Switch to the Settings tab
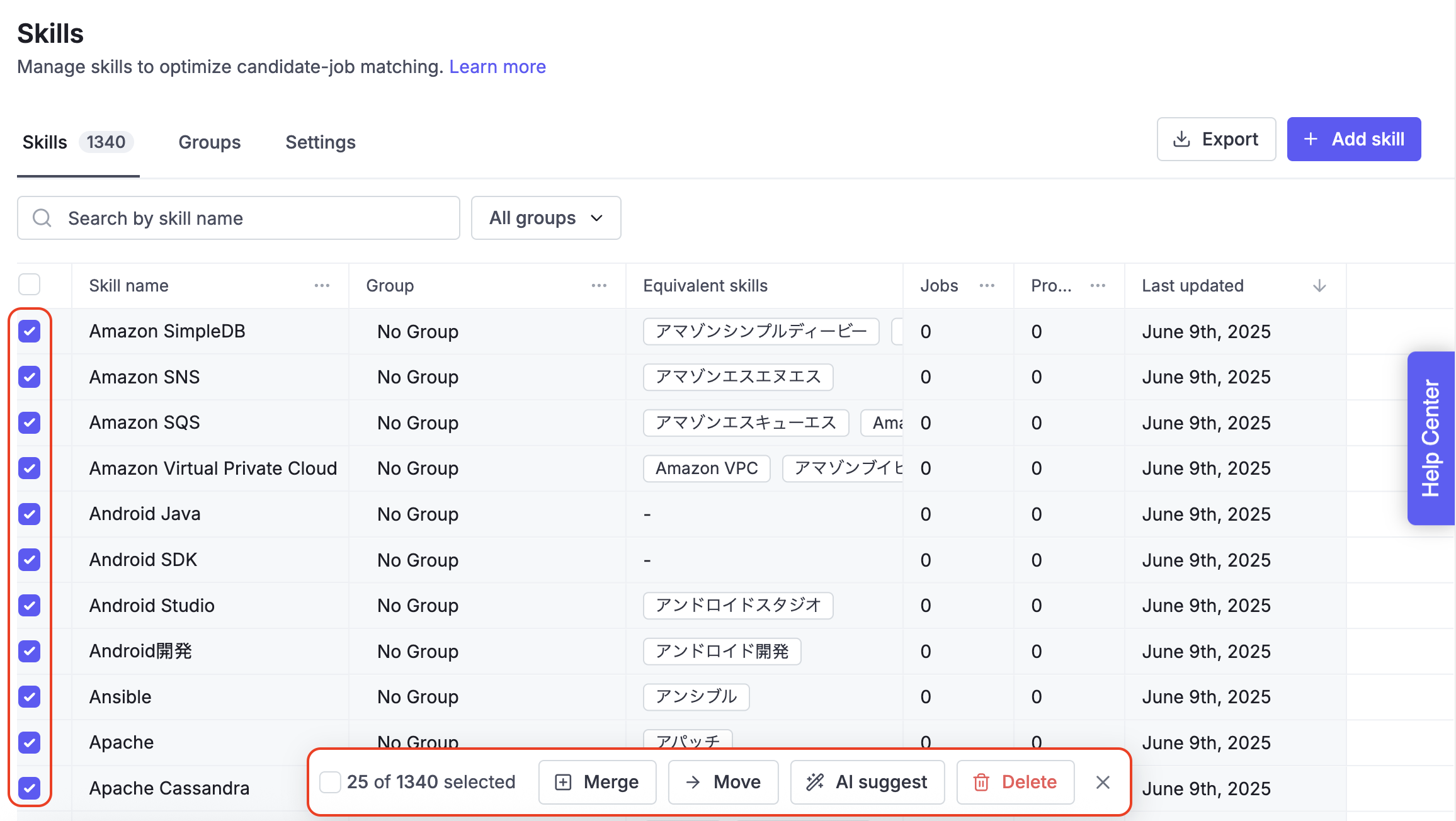The height and width of the screenshot is (821, 1456). (x=321, y=142)
